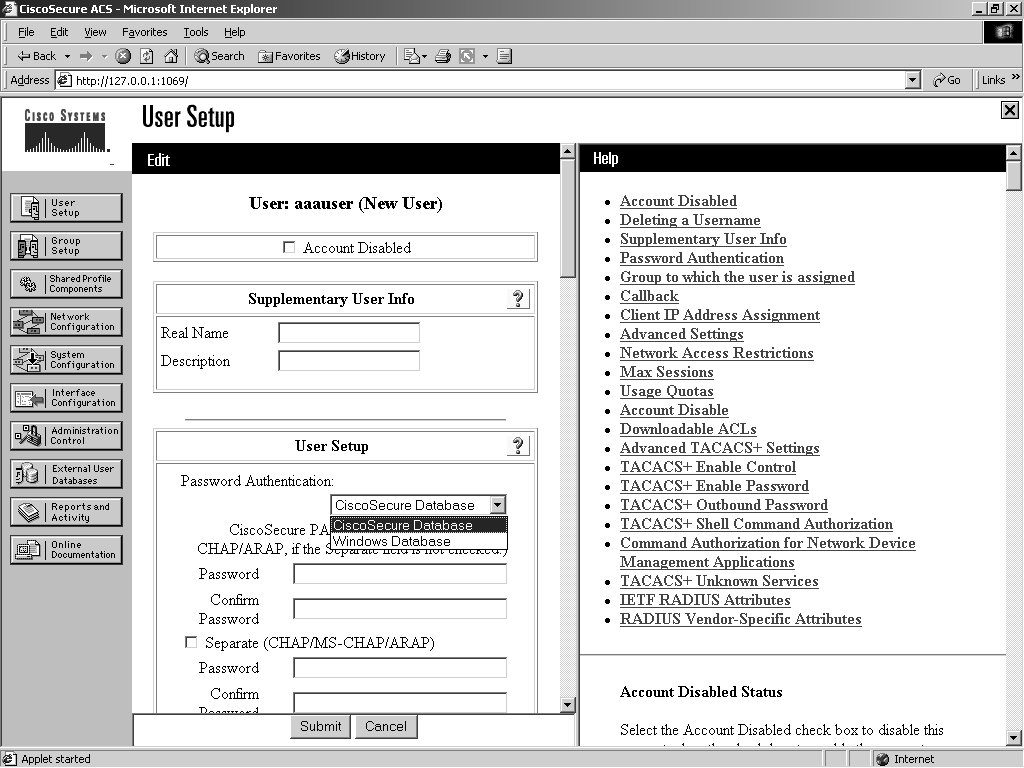Viewport: 1024px width, 768px height.
Task: Open Network Configuration section
Action: pyautogui.click(x=66, y=321)
